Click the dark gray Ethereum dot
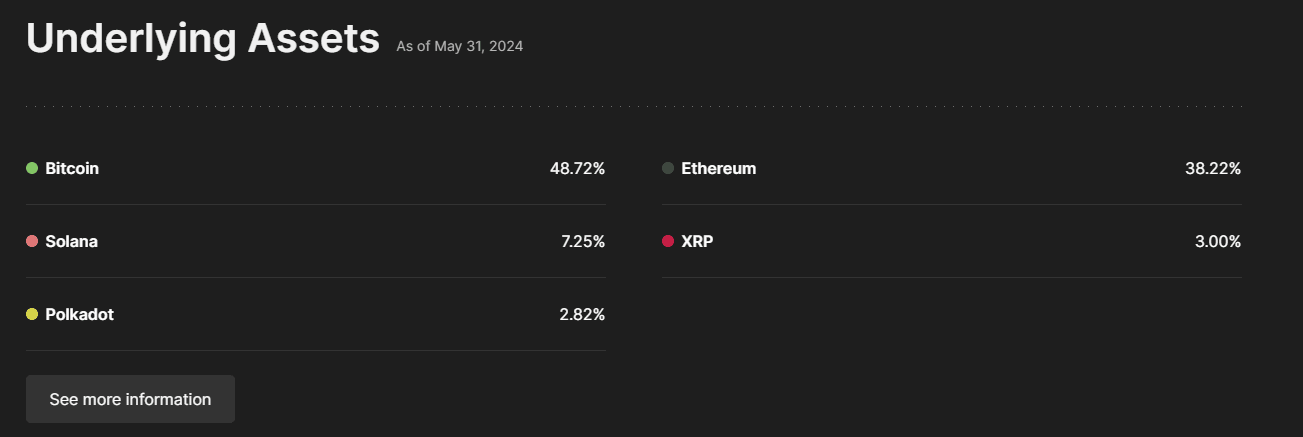 pyautogui.click(x=668, y=168)
